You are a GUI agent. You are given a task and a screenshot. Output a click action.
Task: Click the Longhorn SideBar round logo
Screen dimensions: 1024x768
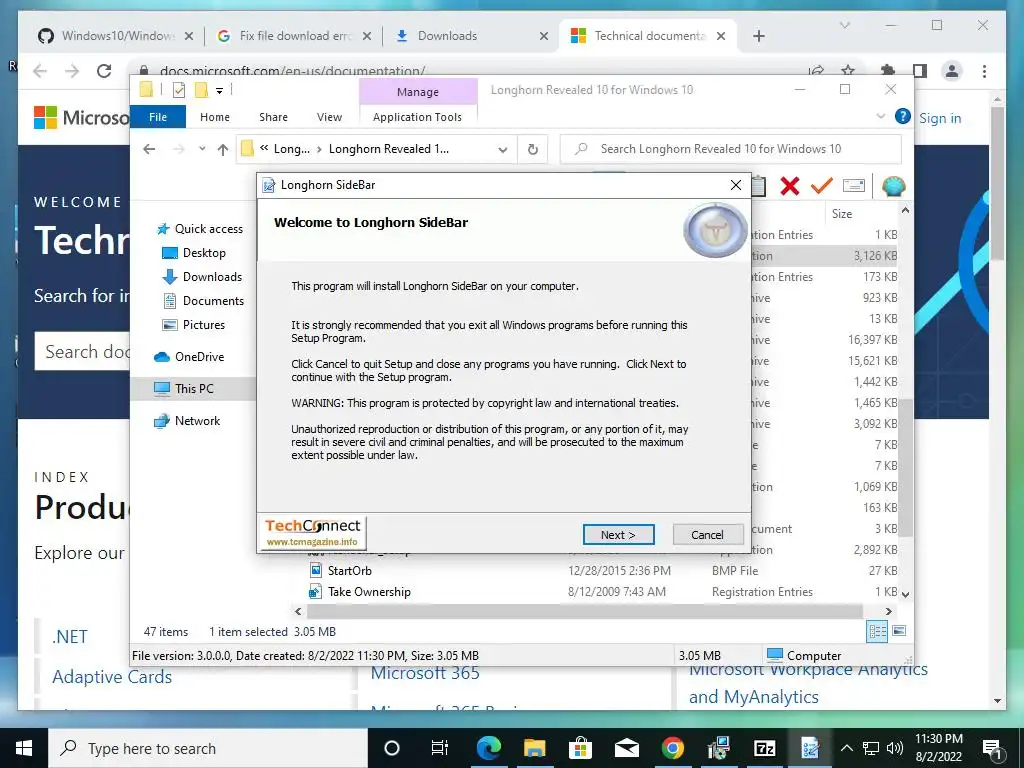(x=715, y=229)
